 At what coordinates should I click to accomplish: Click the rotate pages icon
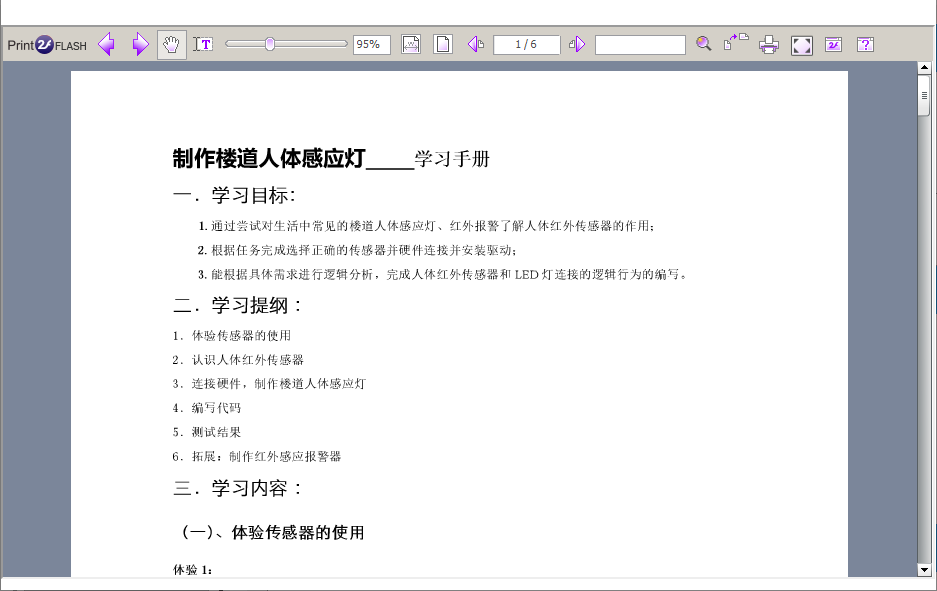(736, 42)
